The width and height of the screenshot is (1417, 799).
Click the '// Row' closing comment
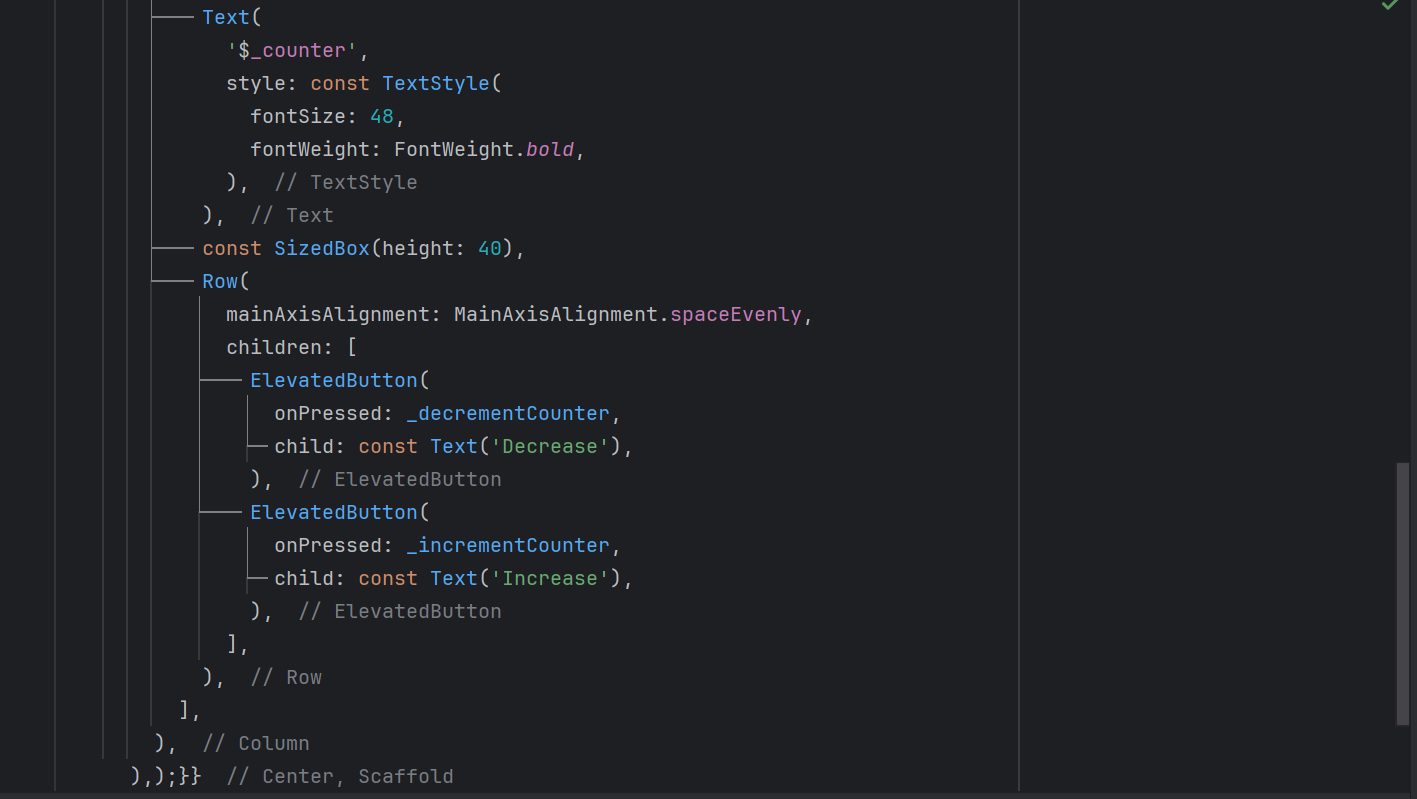tap(286, 677)
